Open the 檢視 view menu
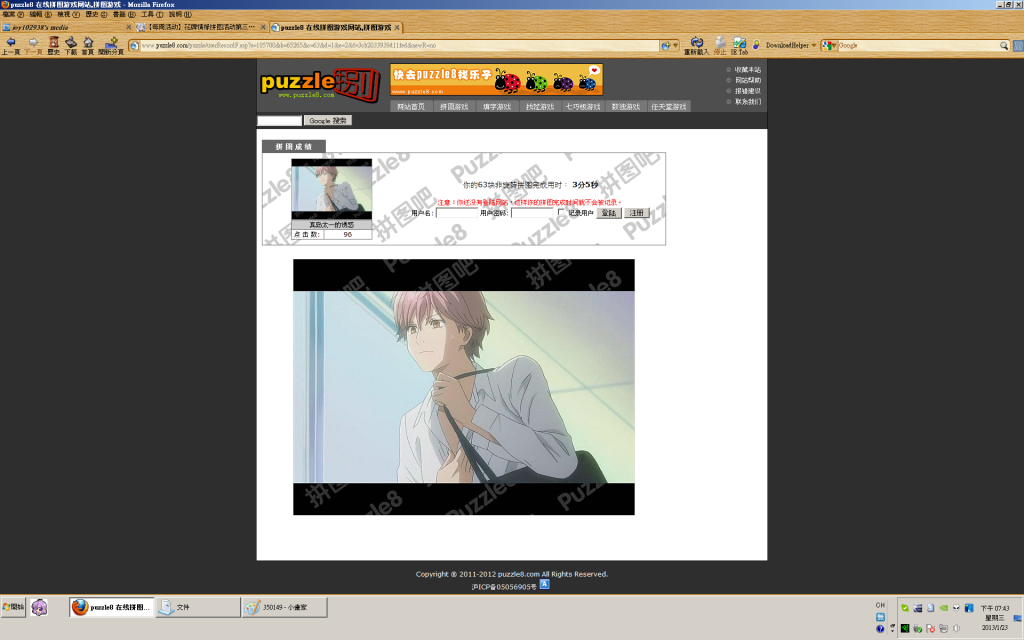The width and height of the screenshot is (1024, 640). coord(68,14)
